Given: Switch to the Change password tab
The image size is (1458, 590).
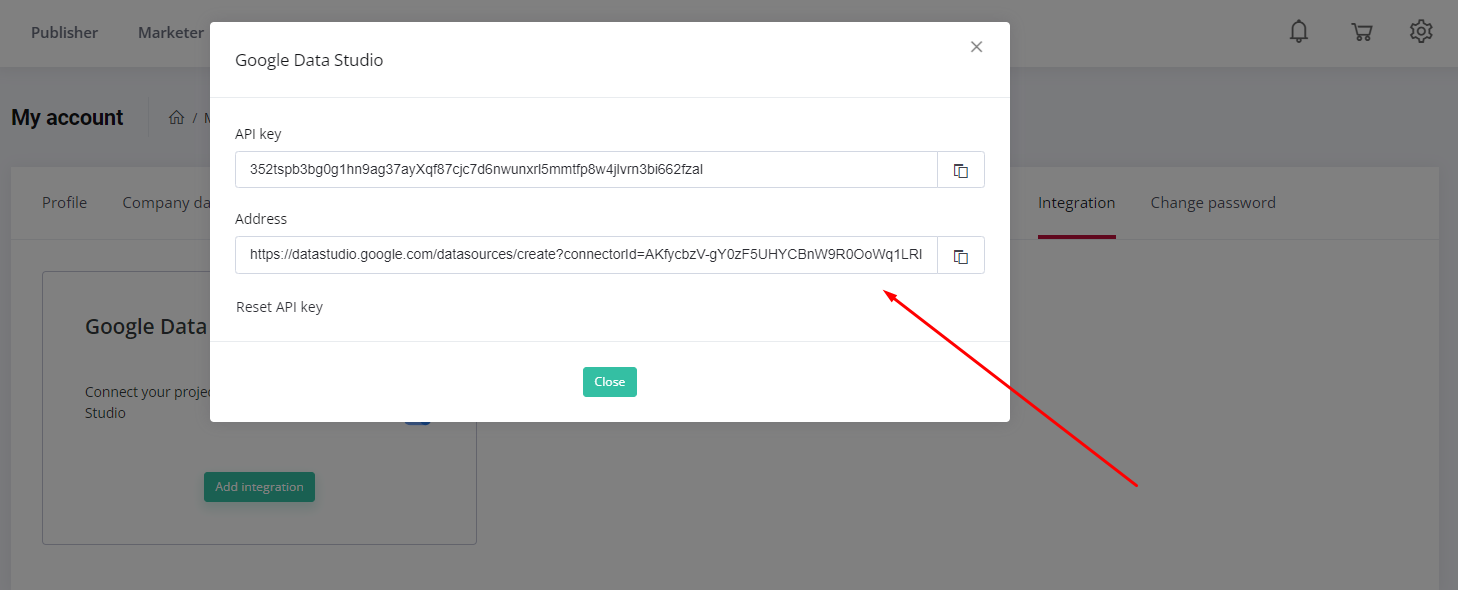Looking at the screenshot, I should point(1213,203).
